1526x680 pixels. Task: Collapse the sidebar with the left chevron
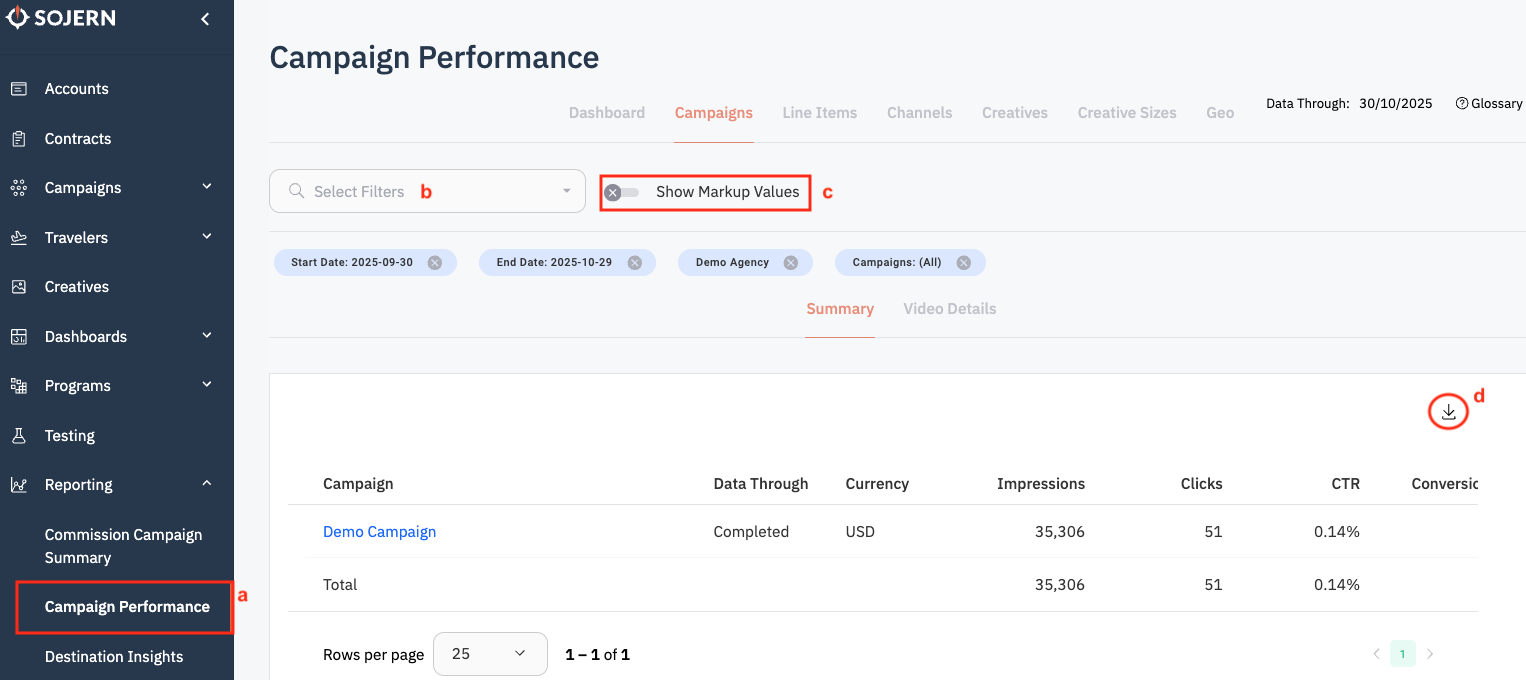coord(205,19)
